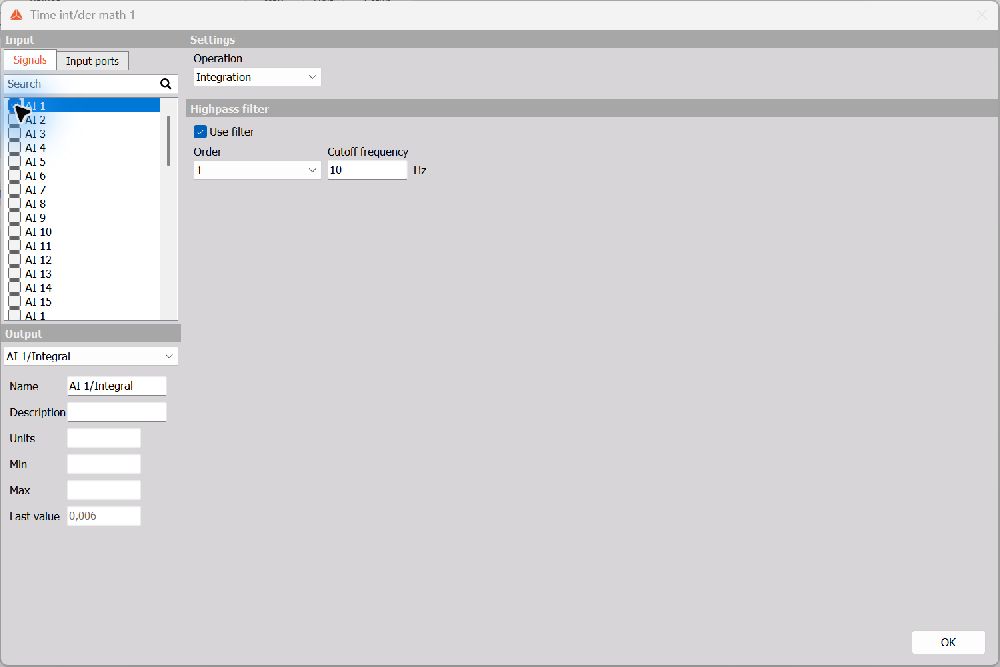Tick the AI 7 checkbox
Viewport: 1000px width, 667px height.
pyautogui.click(x=14, y=190)
